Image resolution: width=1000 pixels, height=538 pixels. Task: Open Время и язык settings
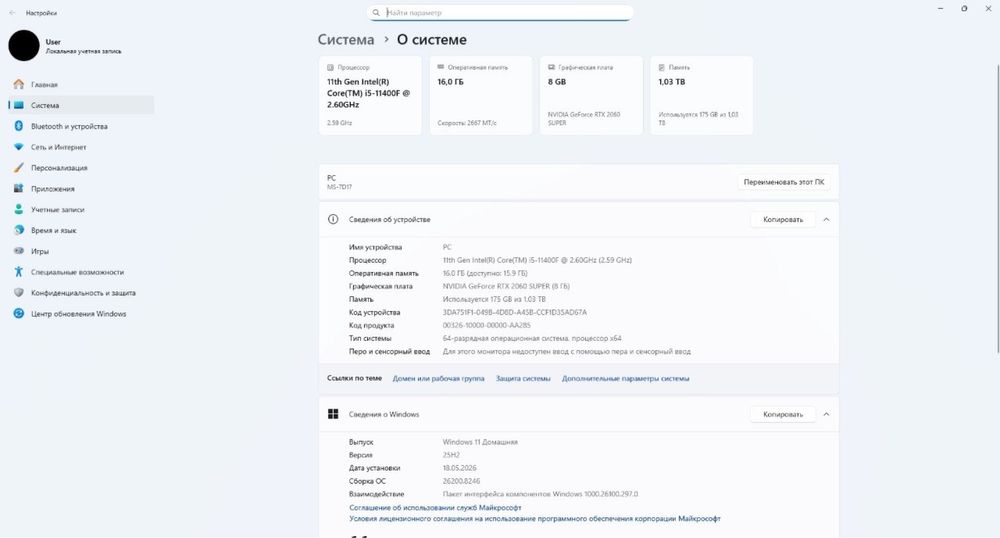pyautogui.click(x=81, y=230)
